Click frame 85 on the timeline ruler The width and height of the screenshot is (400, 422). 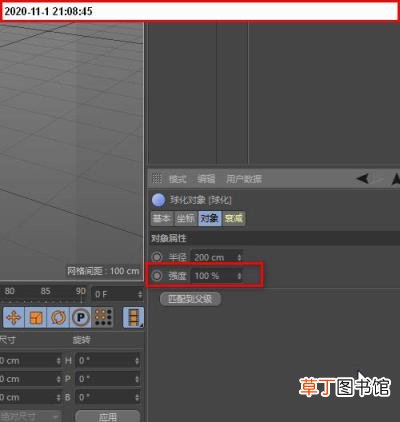46,291
